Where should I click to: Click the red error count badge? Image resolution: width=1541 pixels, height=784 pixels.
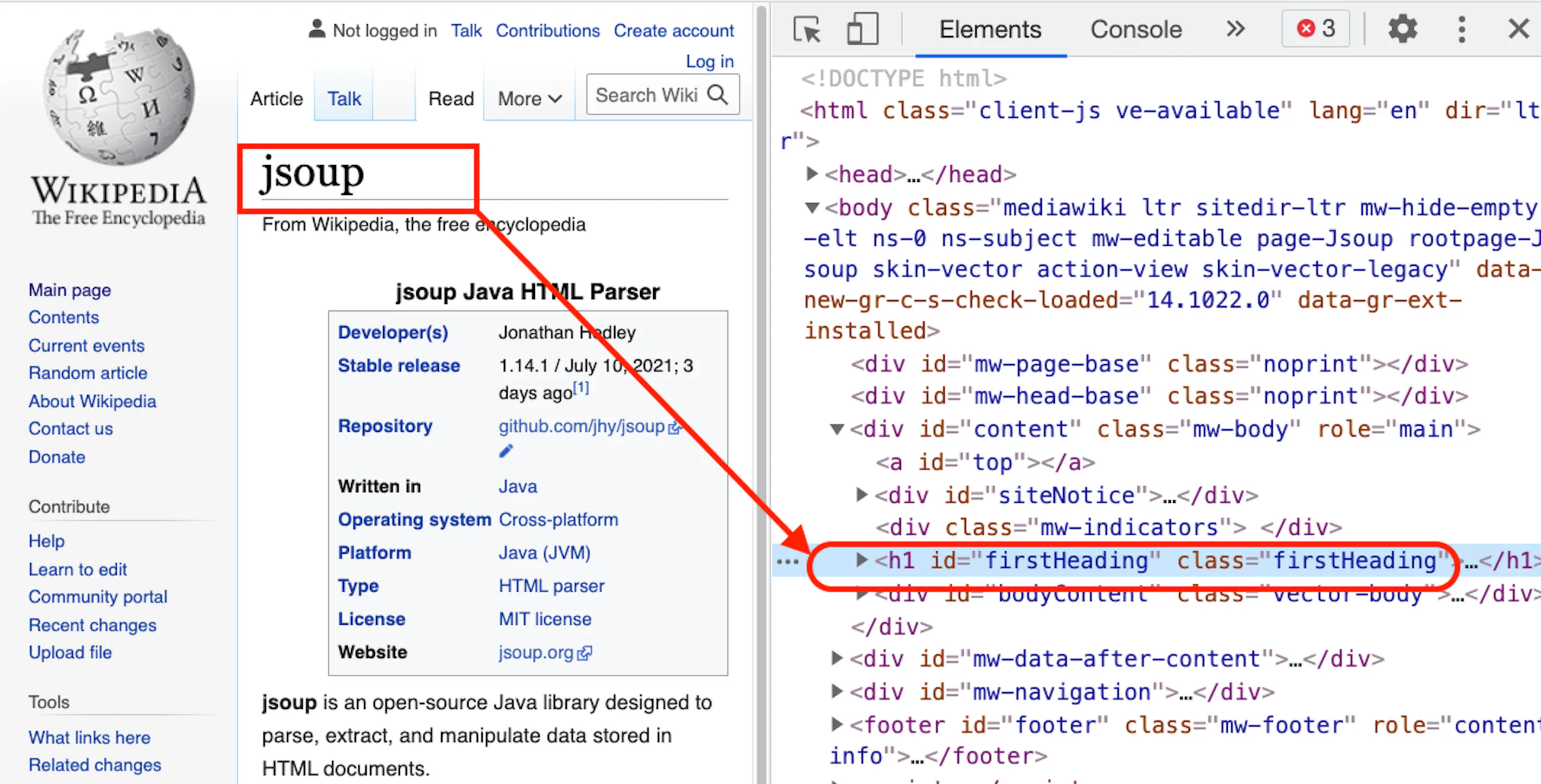tap(1315, 28)
